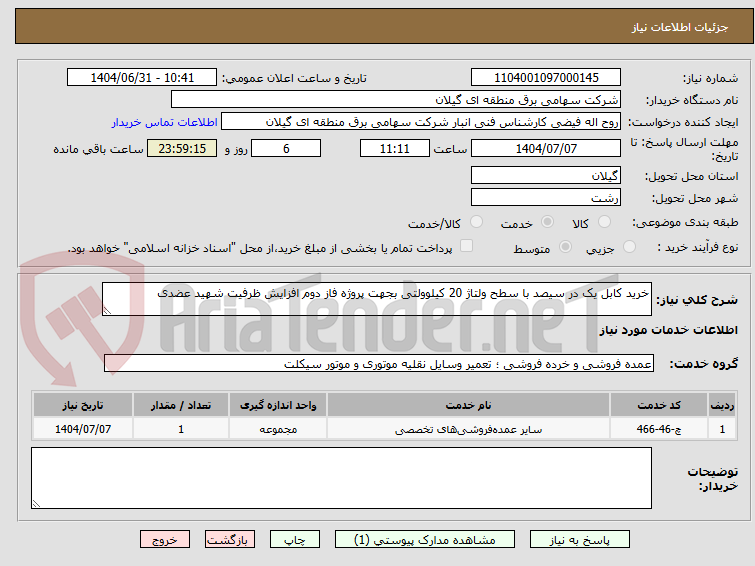This screenshot has width=755, height=566.
Task: Click the تاریخ نیاز column header
Action: click(83, 405)
